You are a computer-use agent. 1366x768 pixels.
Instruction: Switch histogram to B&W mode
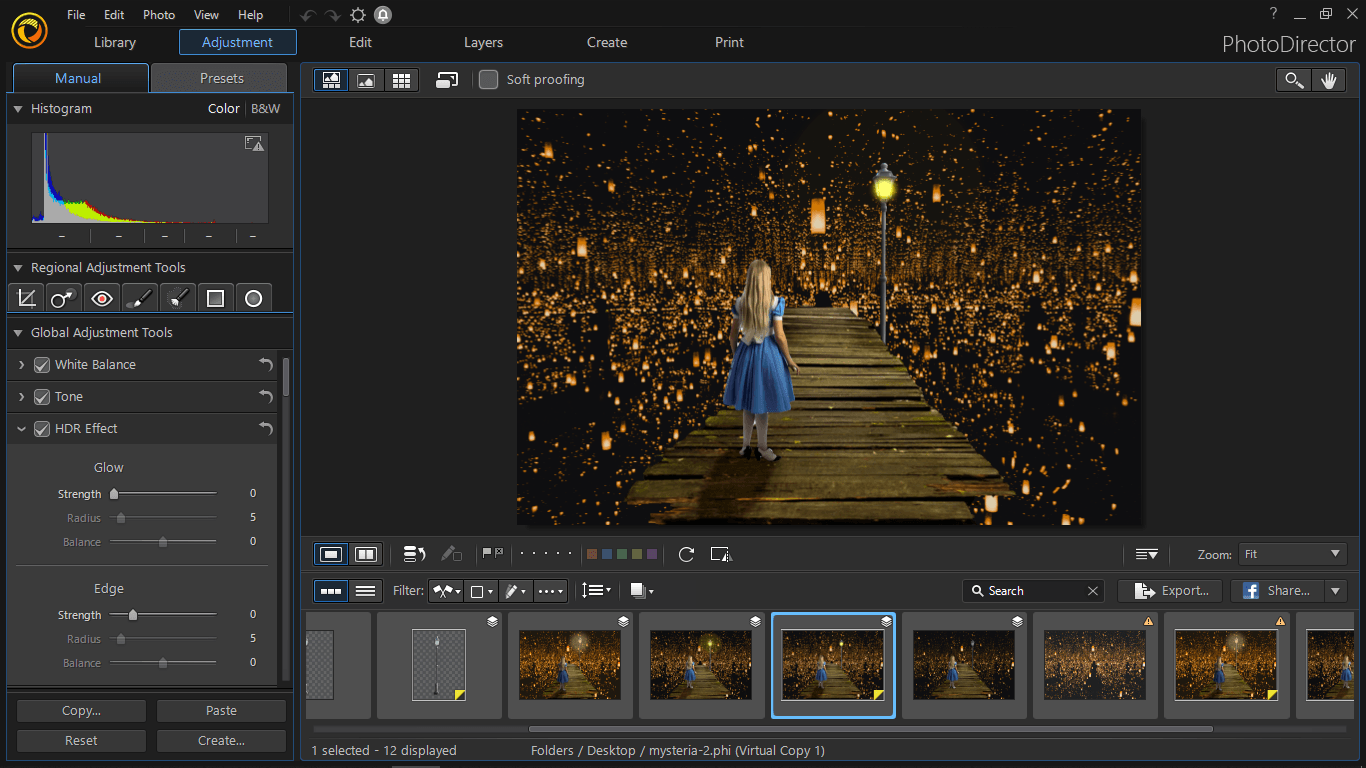[265, 109]
